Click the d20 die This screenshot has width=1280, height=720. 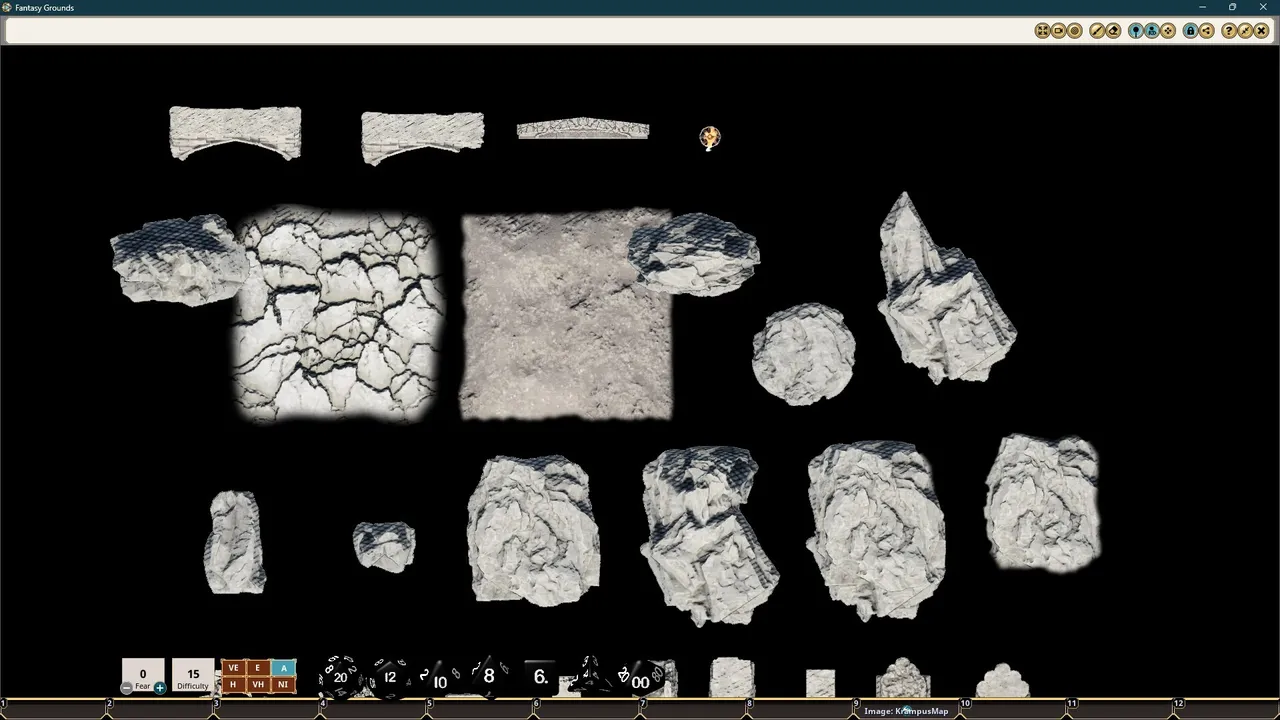click(339, 677)
